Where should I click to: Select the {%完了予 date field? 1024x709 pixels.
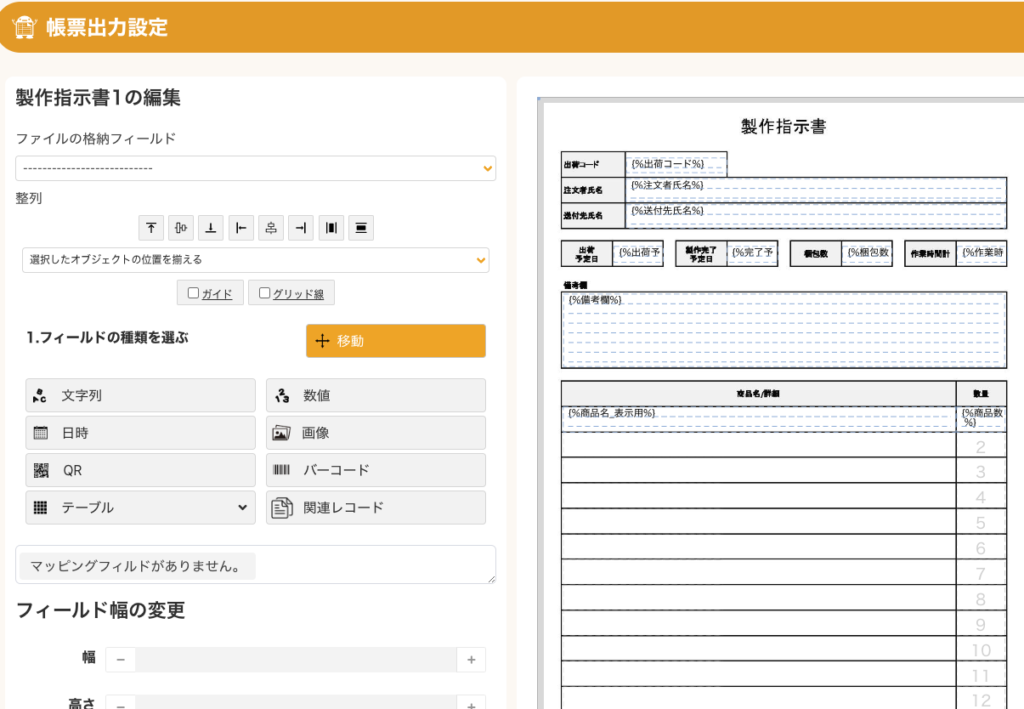tap(752, 253)
